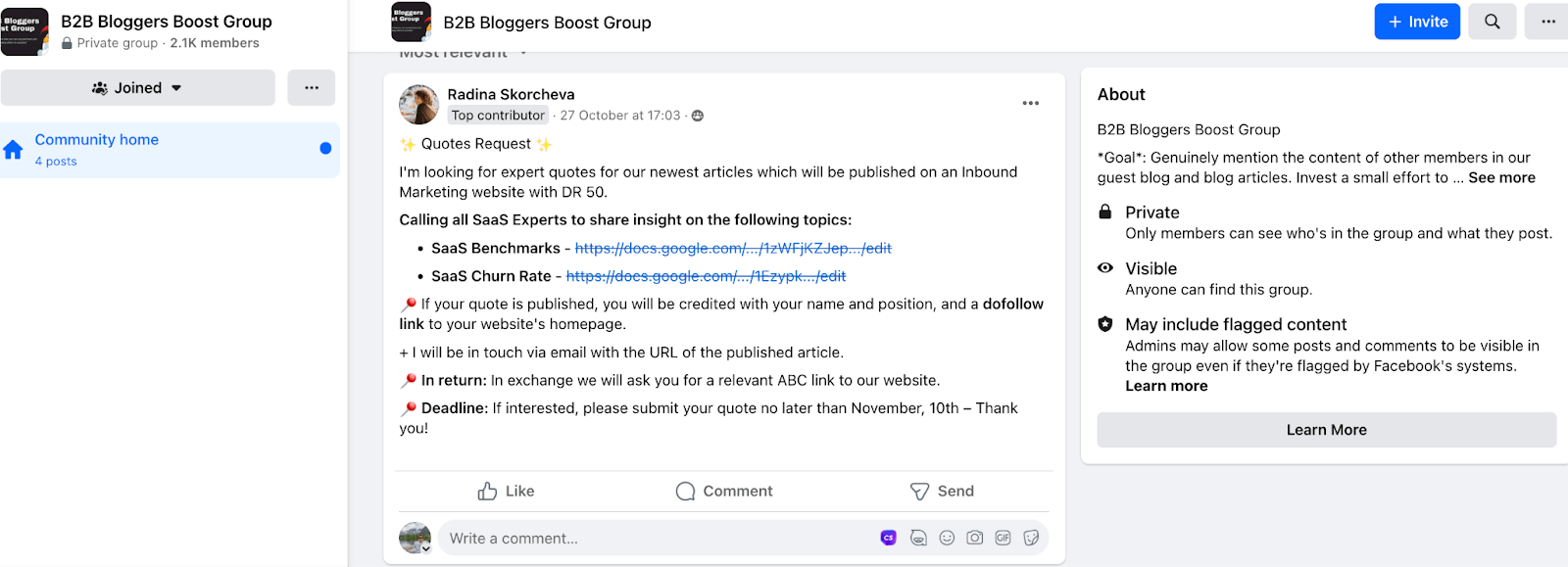Send the post via the Send button
The height and width of the screenshot is (567, 1568).
(x=942, y=491)
